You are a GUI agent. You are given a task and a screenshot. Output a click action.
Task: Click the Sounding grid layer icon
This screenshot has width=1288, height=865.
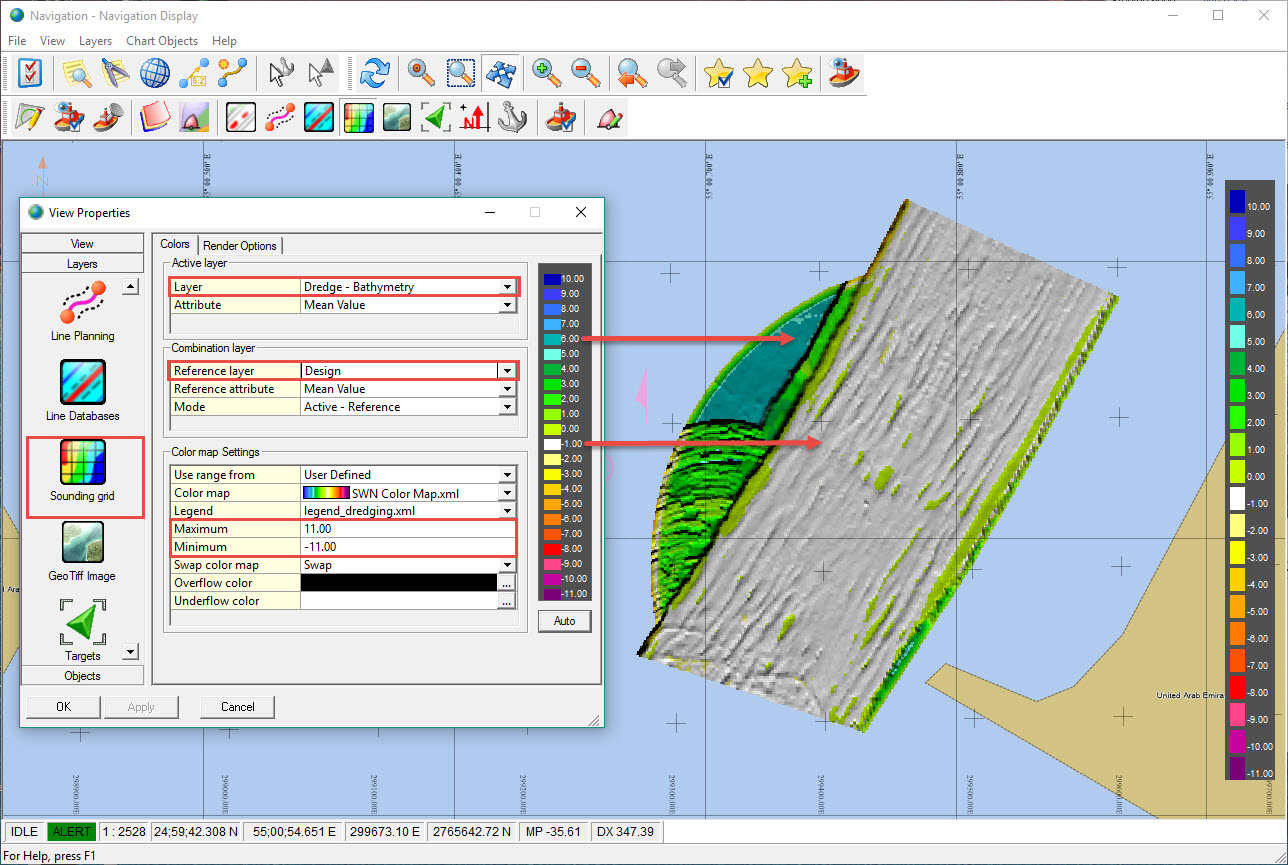click(x=83, y=463)
